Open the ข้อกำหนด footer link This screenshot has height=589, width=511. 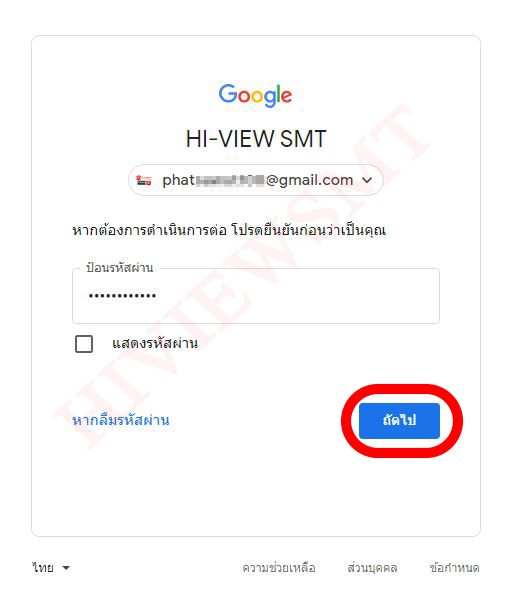click(454, 568)
